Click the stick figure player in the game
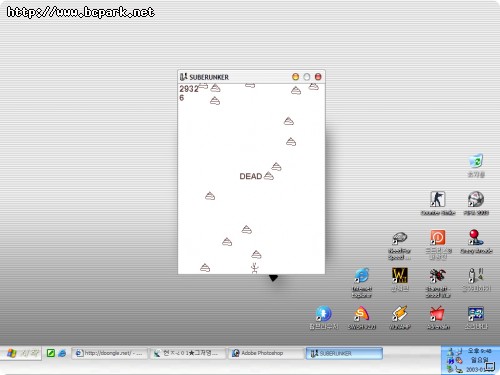The image size is (500, 375). [x=255, y=268]
